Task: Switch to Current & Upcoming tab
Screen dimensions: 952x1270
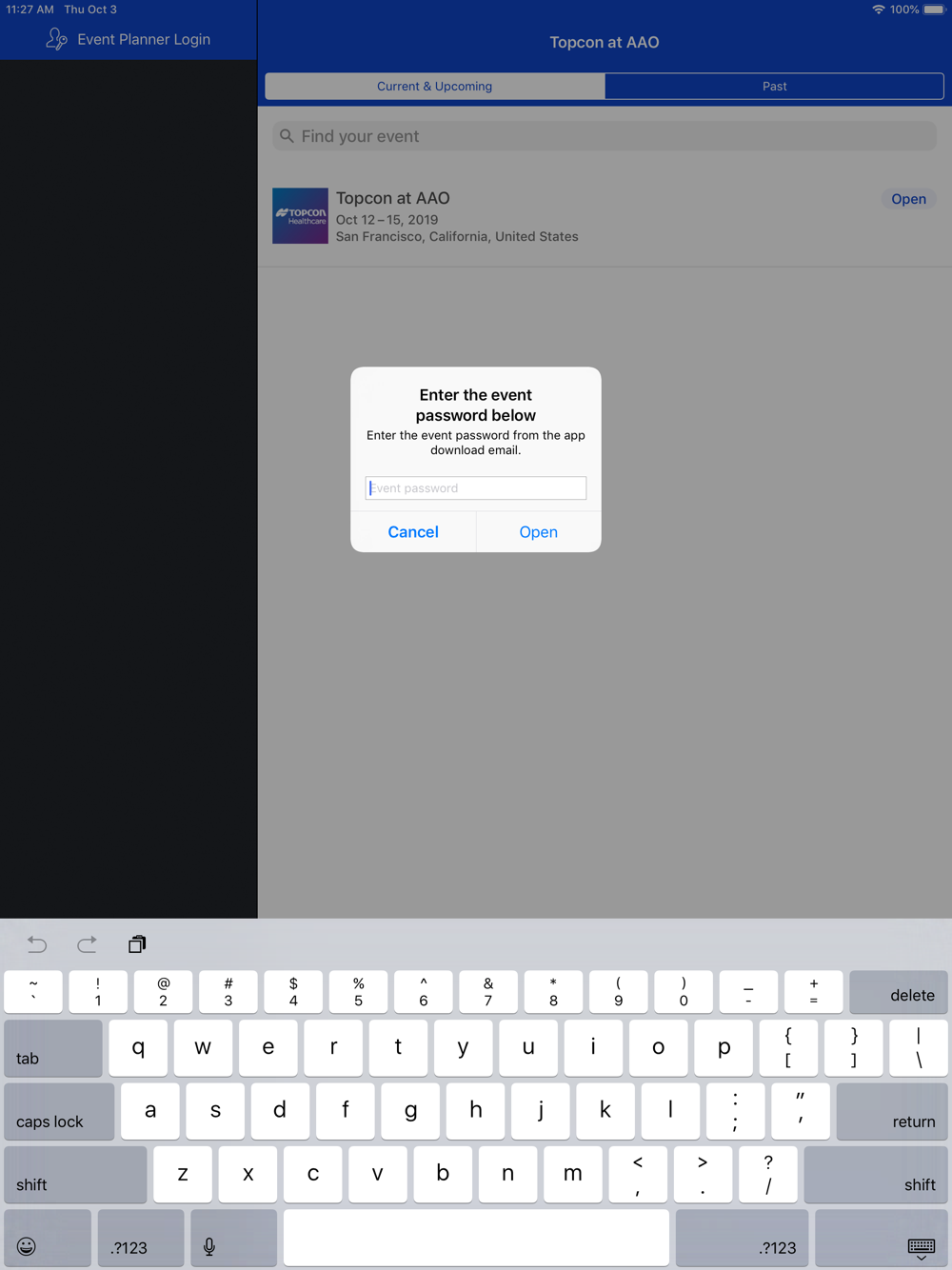Action: pos(435,86)
